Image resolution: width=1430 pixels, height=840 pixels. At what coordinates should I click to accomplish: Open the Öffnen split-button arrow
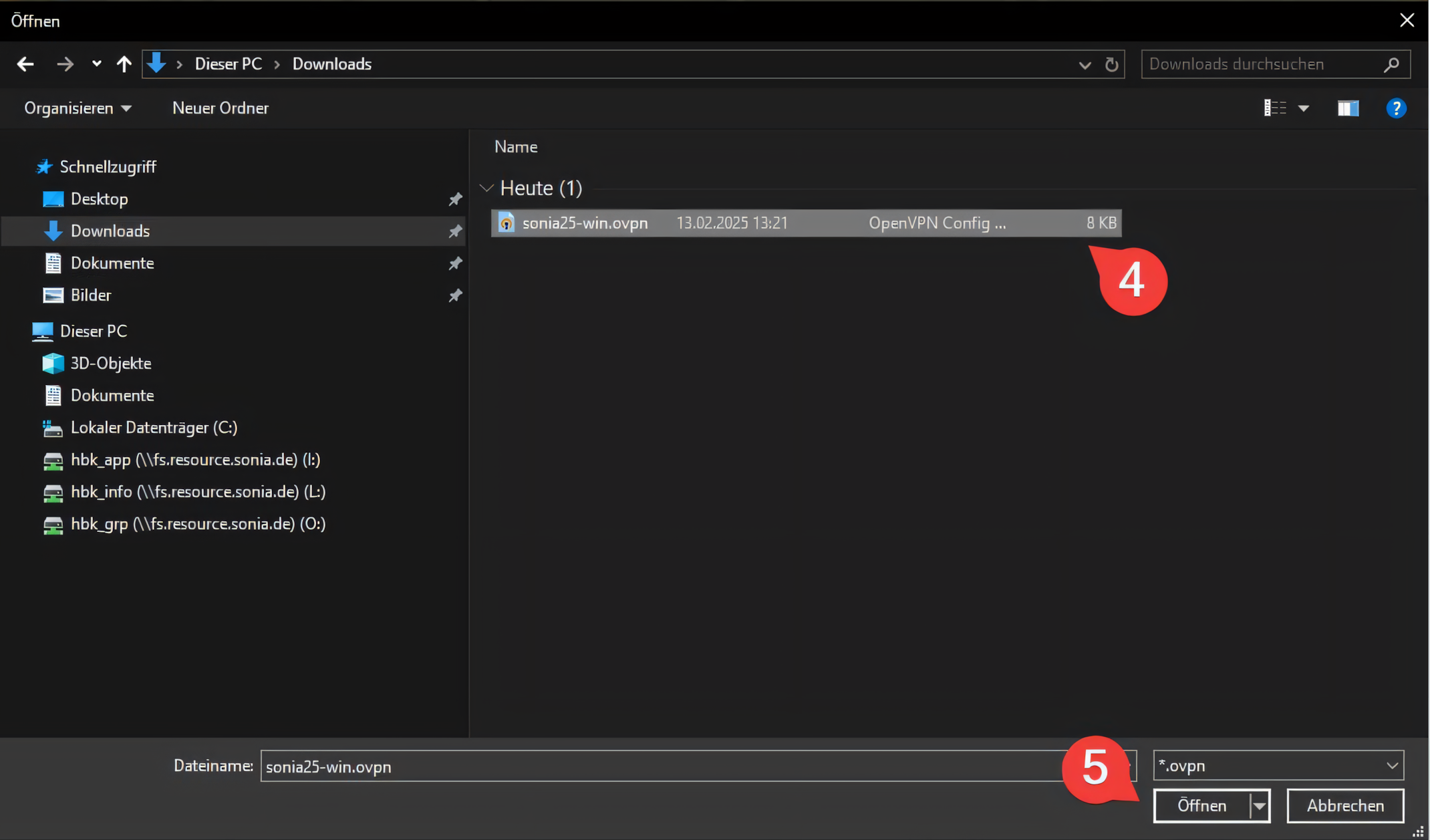point(1260,806)
